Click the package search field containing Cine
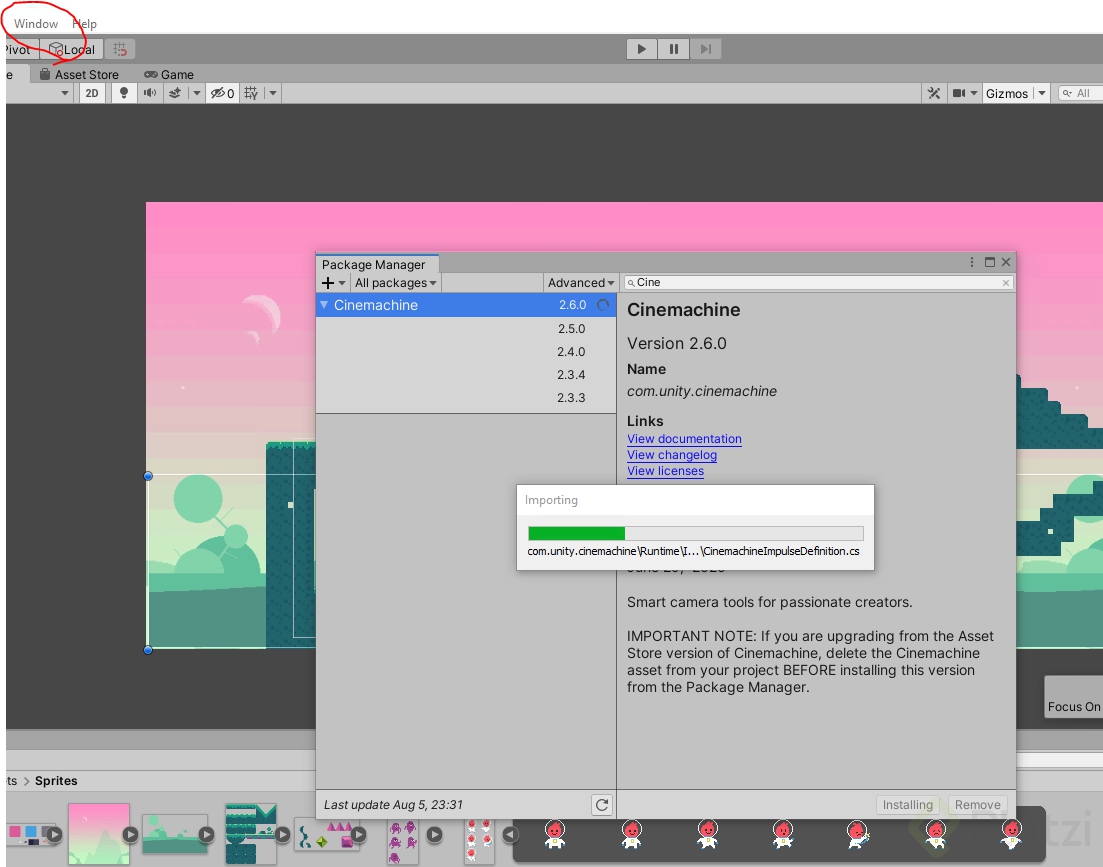The image size is (1103, 867). pos(818,282)
